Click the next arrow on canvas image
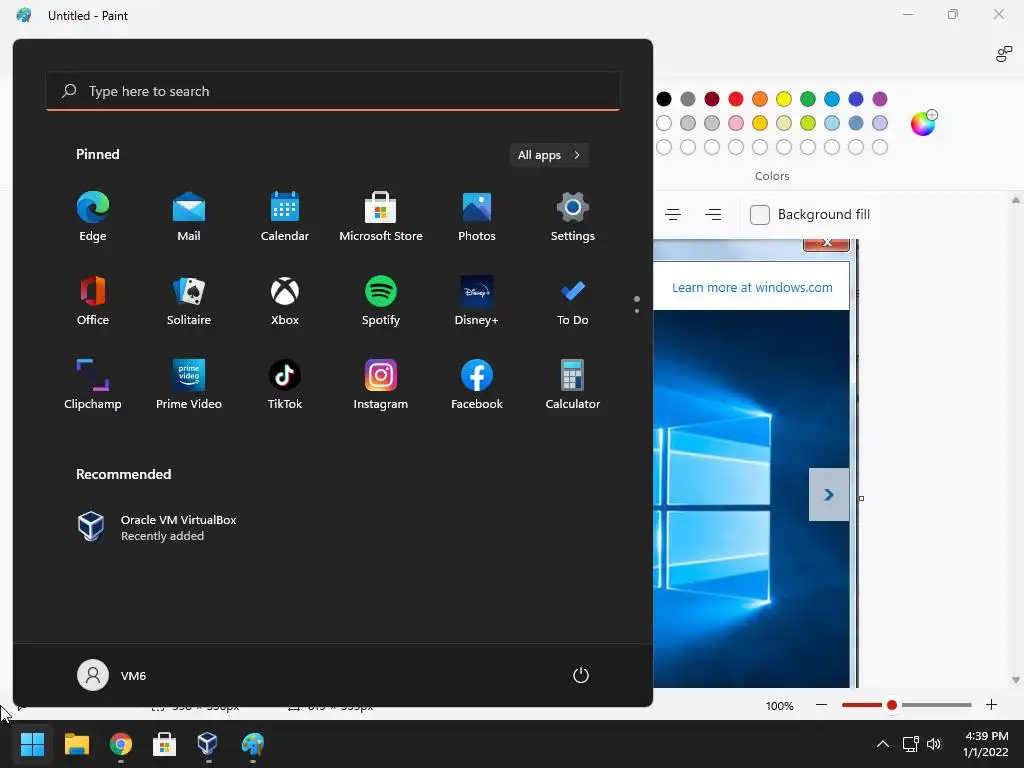 click(829, 494)
